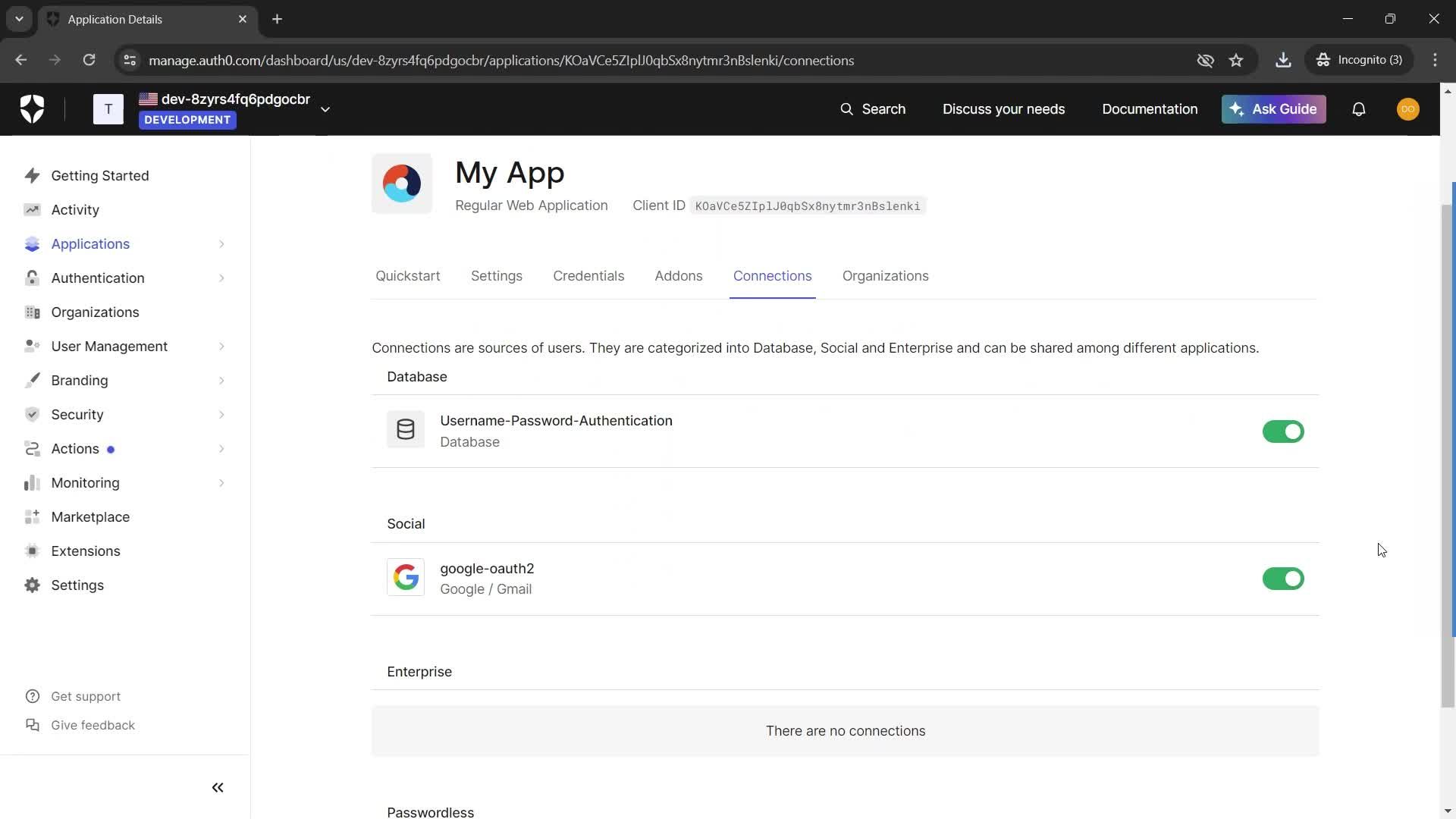The height and width of the screenshot is (819, 1456).
Task: Open the tenant avatar T tile
Action: coord(108,109)
